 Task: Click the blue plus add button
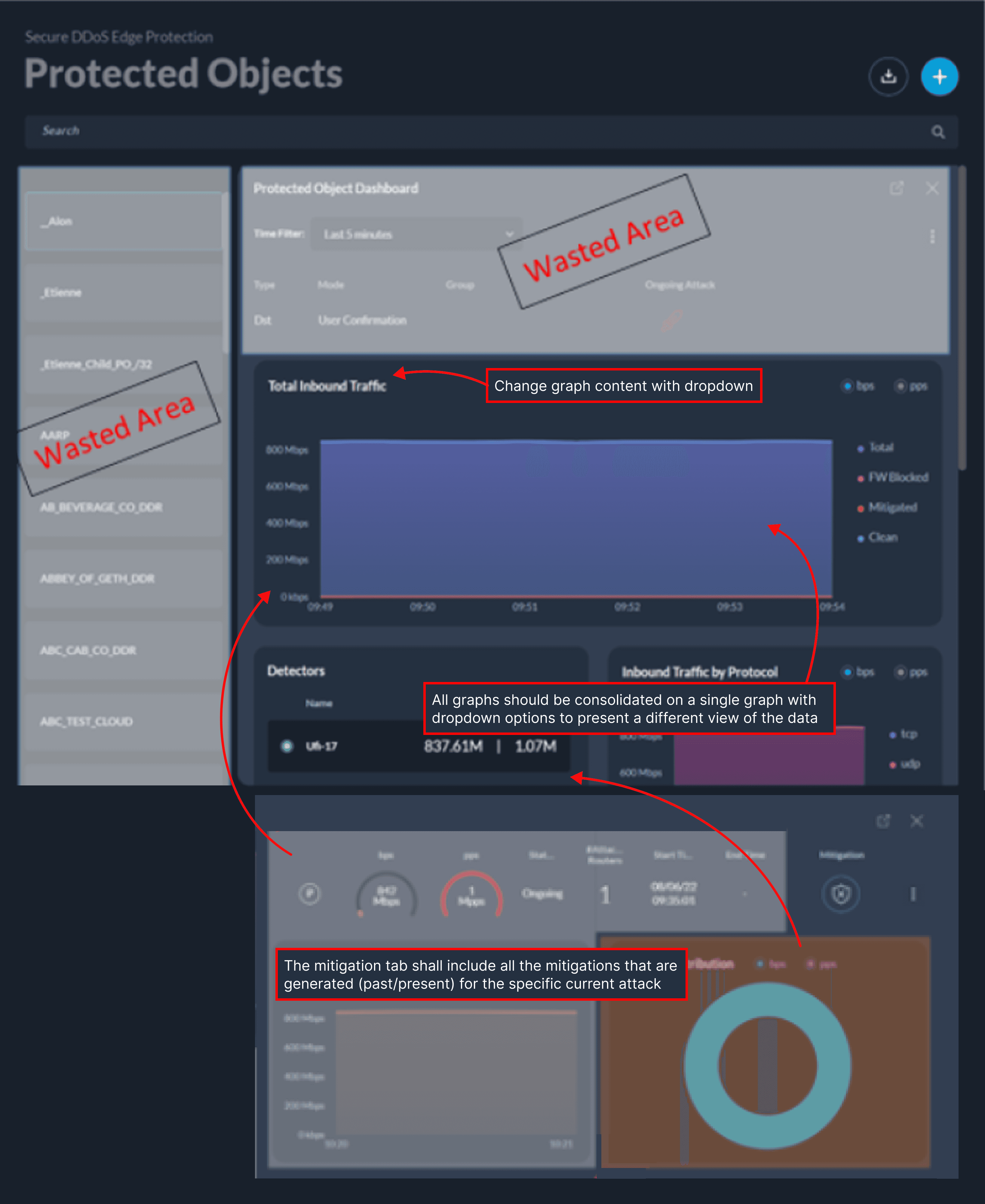click(939, 77)
